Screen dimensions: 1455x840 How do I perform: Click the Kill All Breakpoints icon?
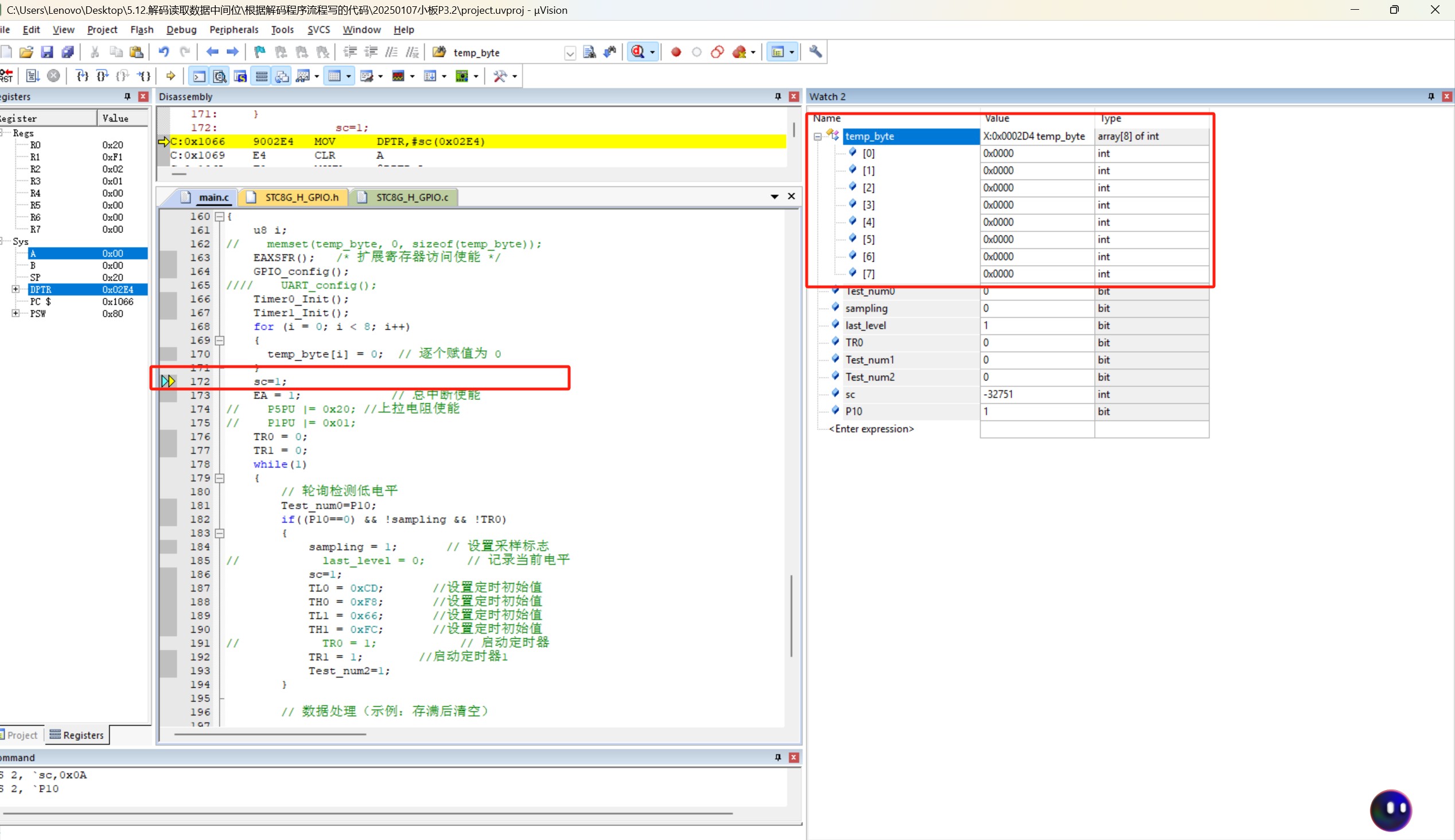coord(739,53)
